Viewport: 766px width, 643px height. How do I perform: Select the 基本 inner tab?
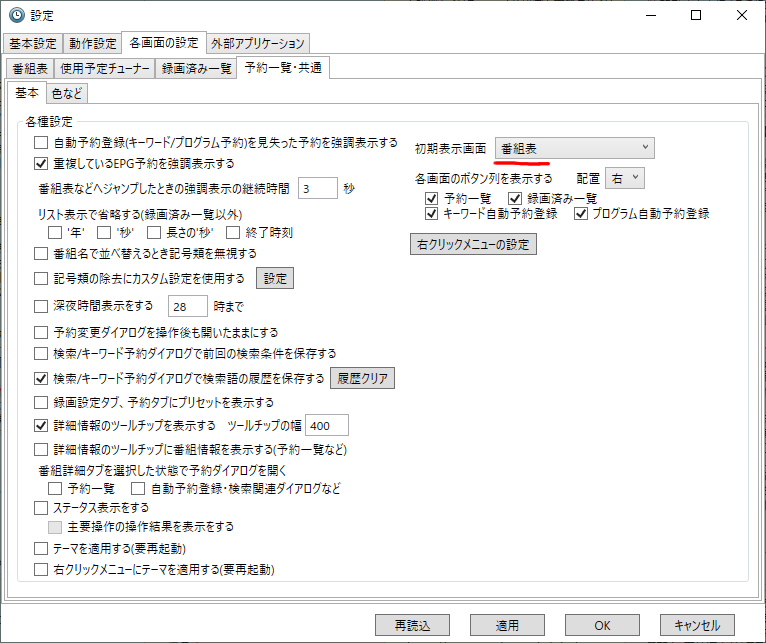(26, 92)
